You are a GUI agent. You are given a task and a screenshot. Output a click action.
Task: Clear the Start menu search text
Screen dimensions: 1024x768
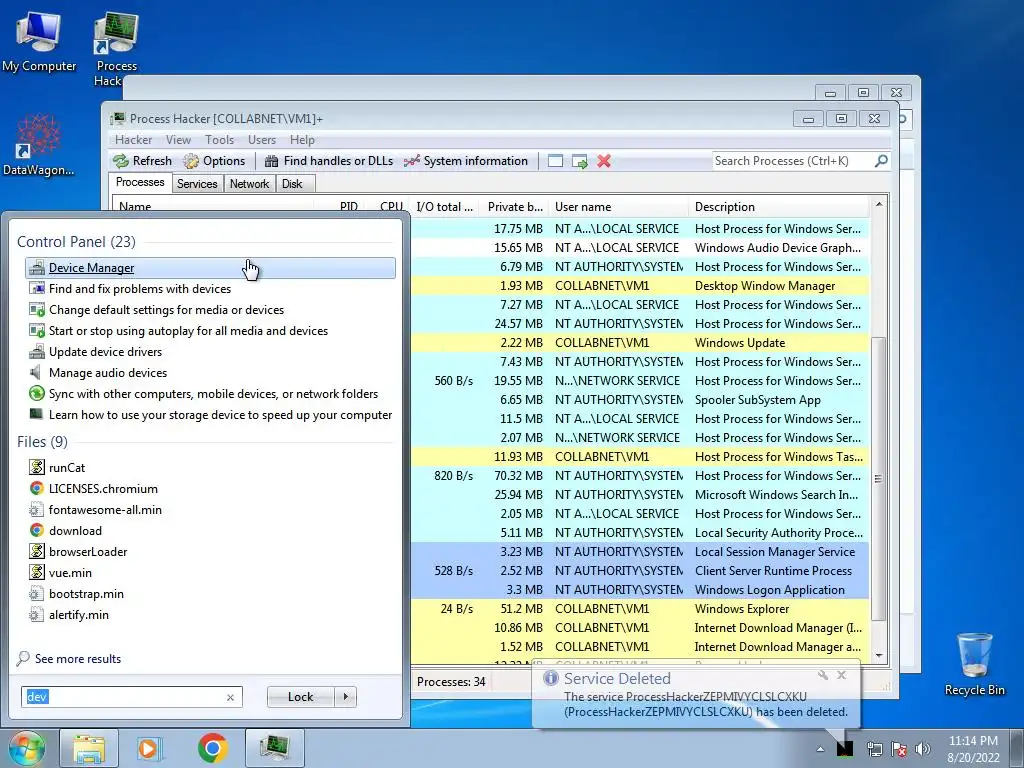(x=230, y=697)
